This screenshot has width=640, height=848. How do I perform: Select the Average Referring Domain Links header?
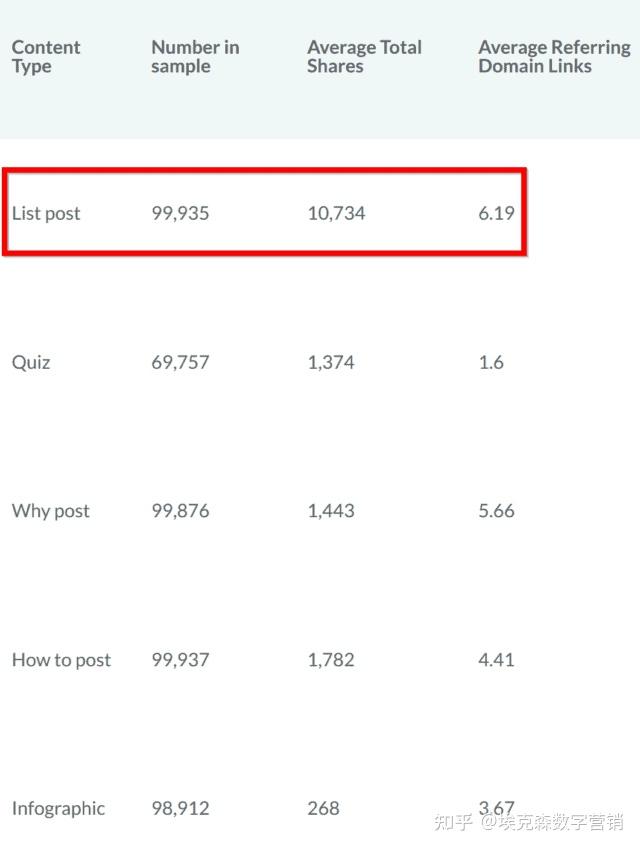(555, 57)
